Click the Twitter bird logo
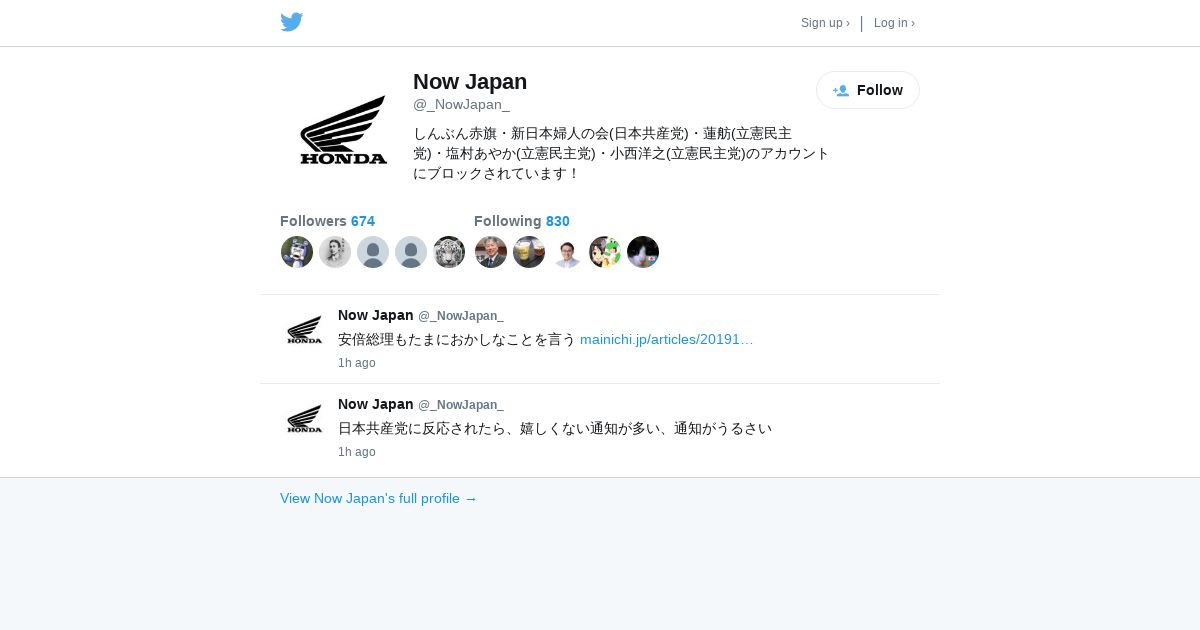 291,22
